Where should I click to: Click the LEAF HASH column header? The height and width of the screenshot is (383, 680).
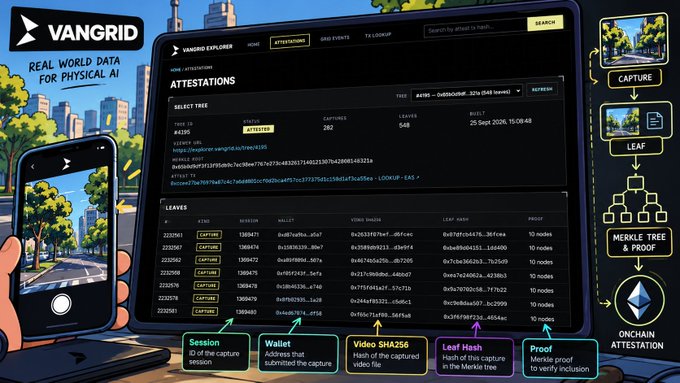pos(455,219)
